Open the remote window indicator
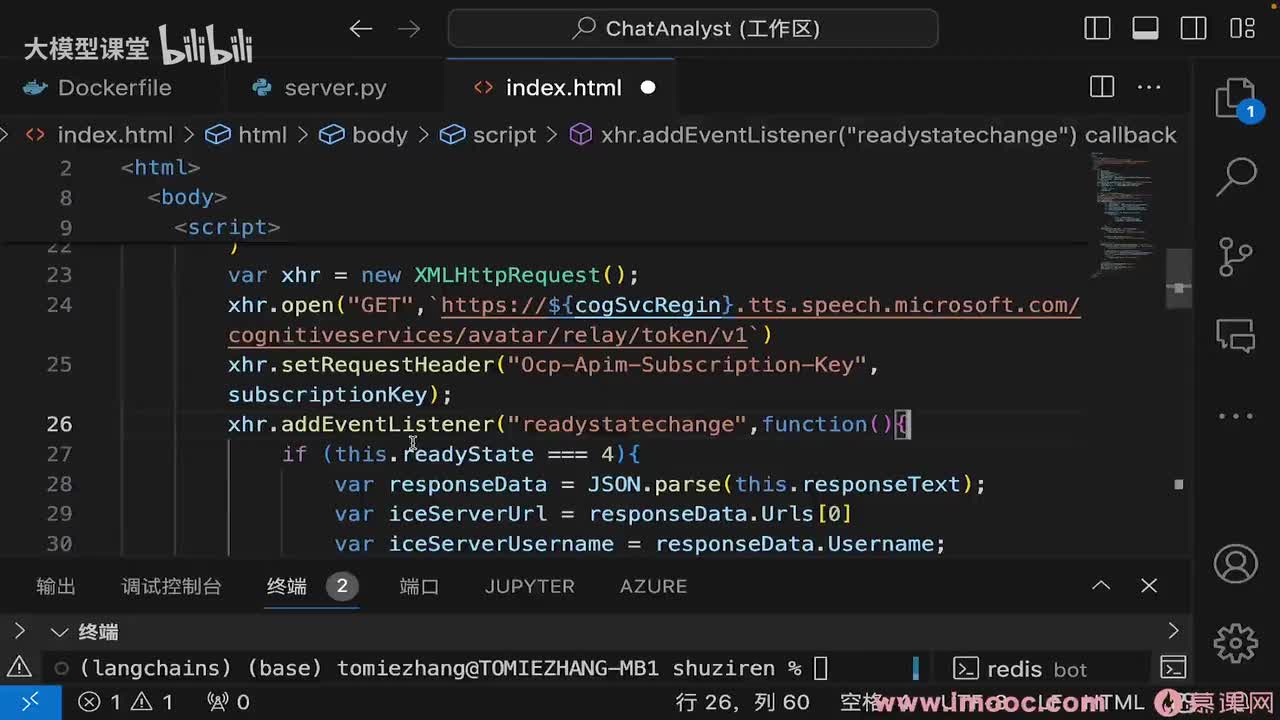 coord(30,702)
